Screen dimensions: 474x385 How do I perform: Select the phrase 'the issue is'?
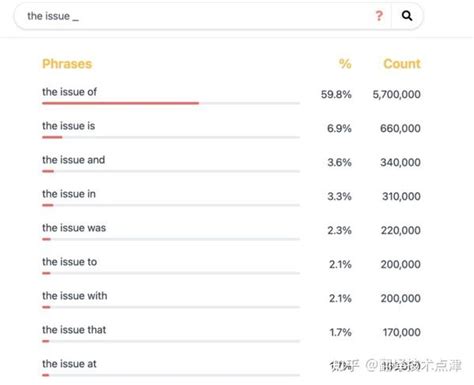click(x=68, y=126)
